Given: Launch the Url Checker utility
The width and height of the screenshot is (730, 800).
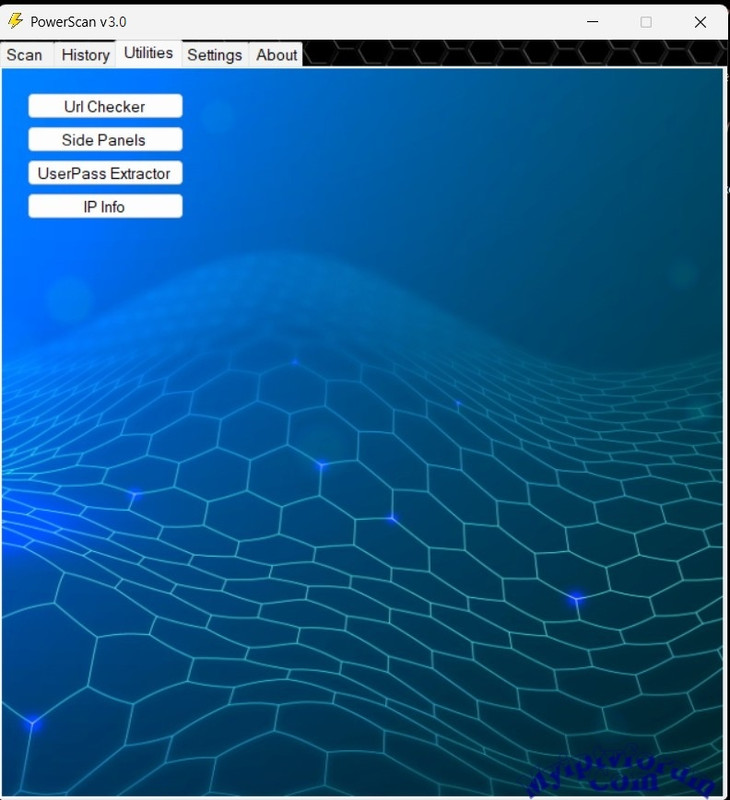Looking at the screenshot, I should point(105,106).
